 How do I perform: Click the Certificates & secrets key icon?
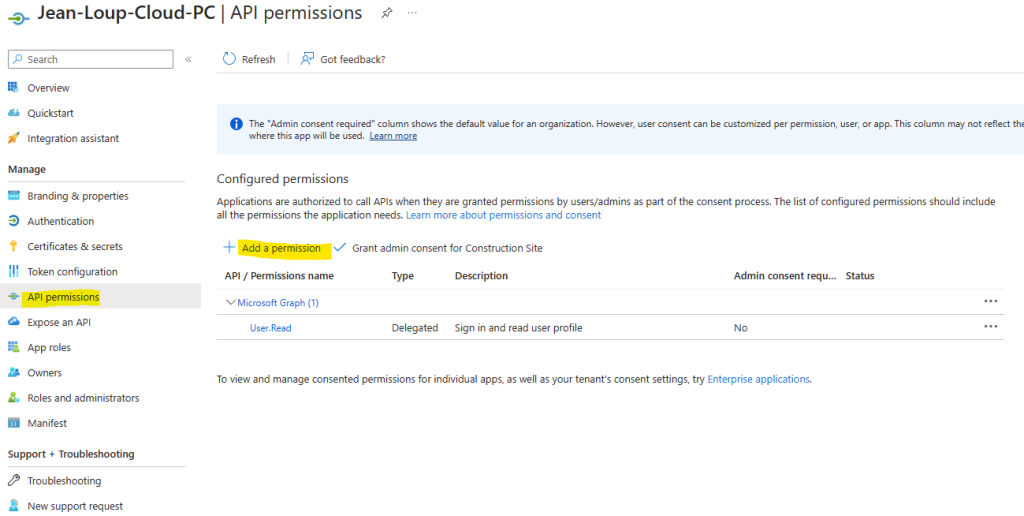coord(14,246)
